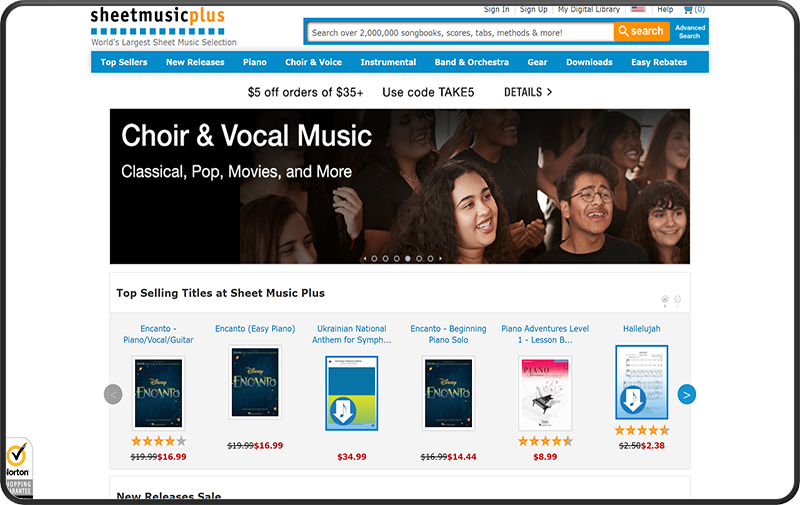This screenshot has height=505, width=800.
Task: Click top sellers carousel next arrow
Action: pos(687,394)
